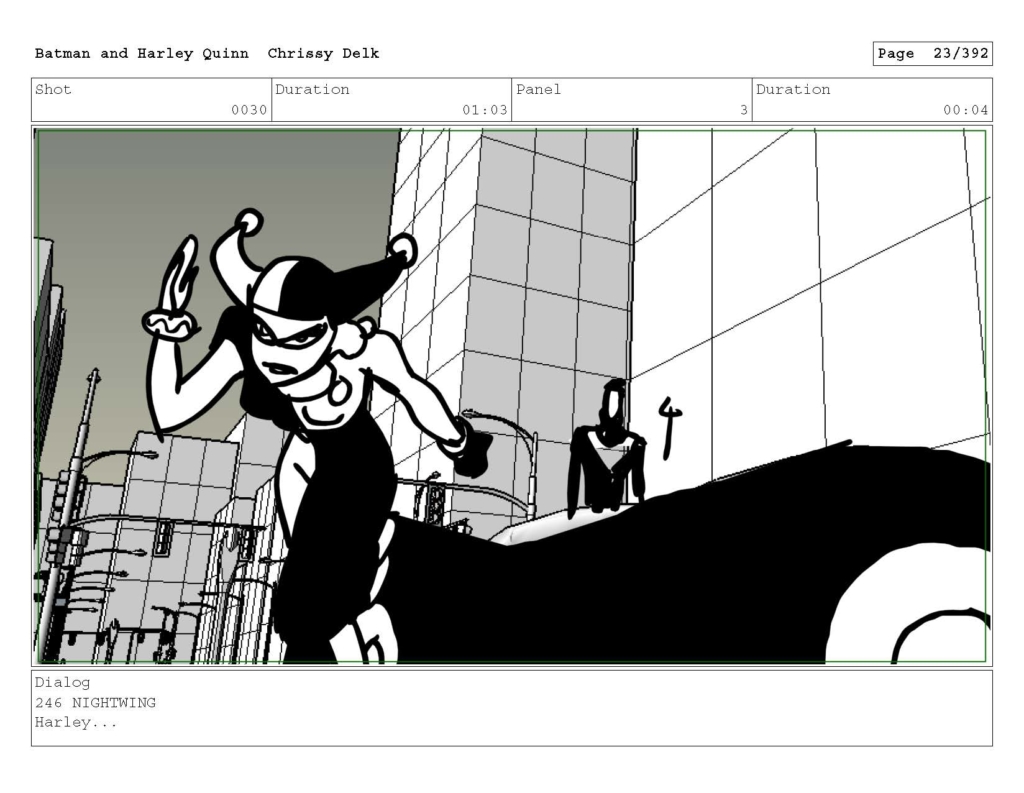Click the "Panel" field label
This screenshot has width=1024, height=793.
[538, 89]
